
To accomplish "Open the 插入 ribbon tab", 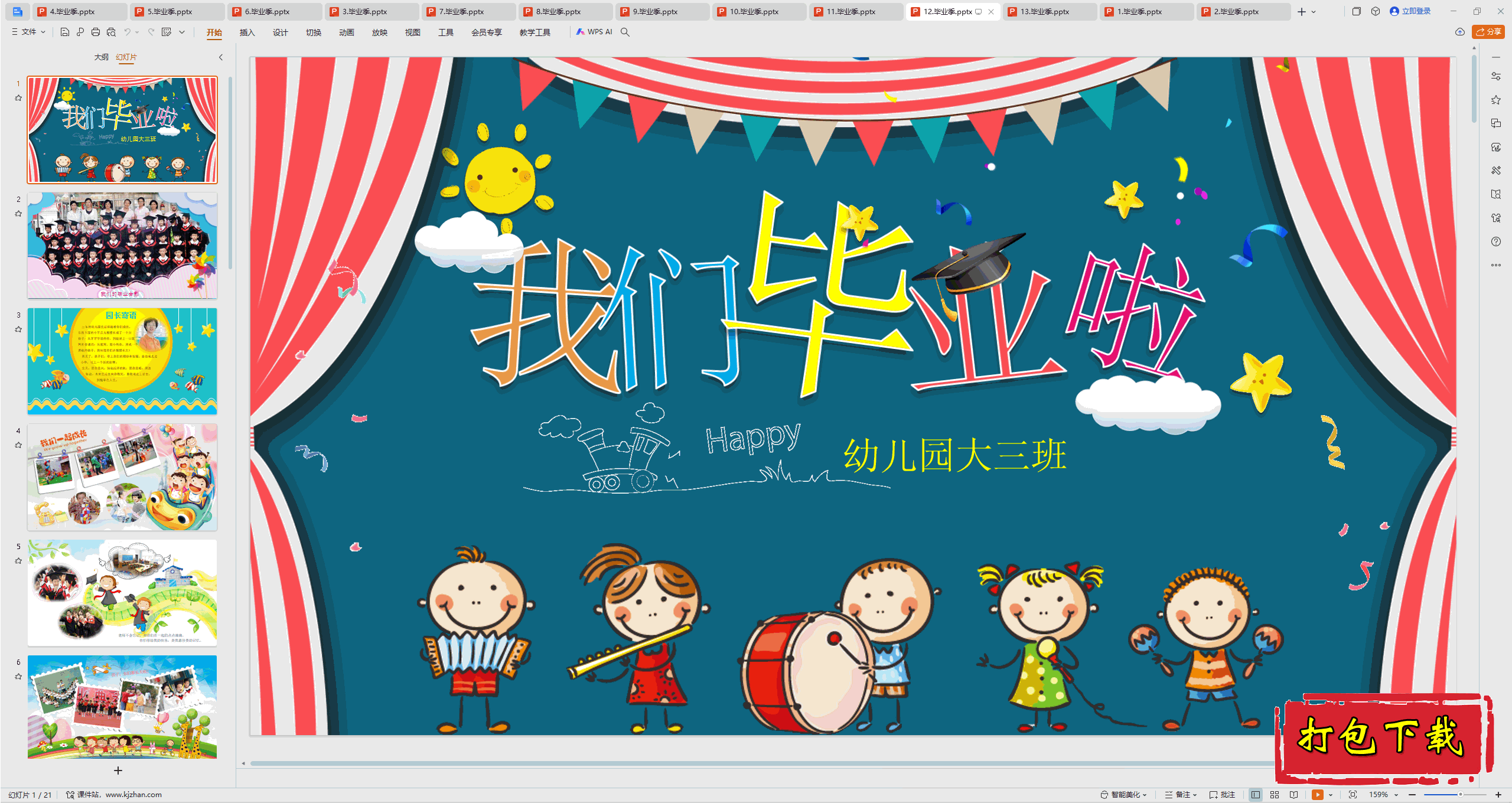I will pyautogui.click(x=247, y=32).
